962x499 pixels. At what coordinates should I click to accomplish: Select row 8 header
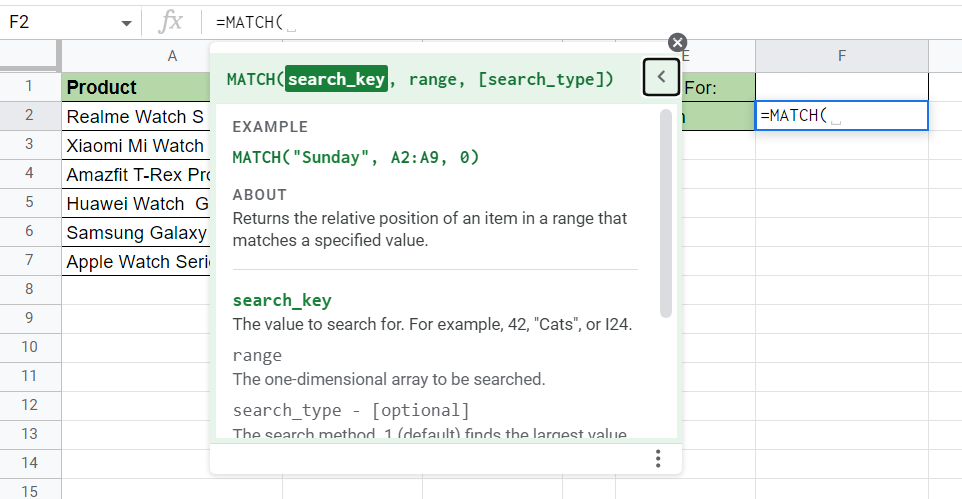click(29, 289)
